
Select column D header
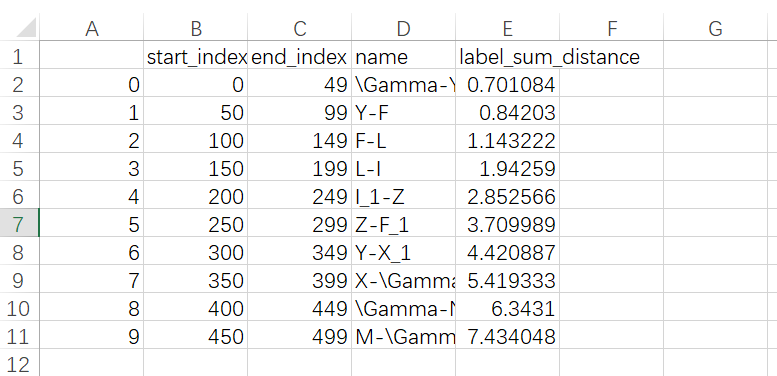[403, 27]
